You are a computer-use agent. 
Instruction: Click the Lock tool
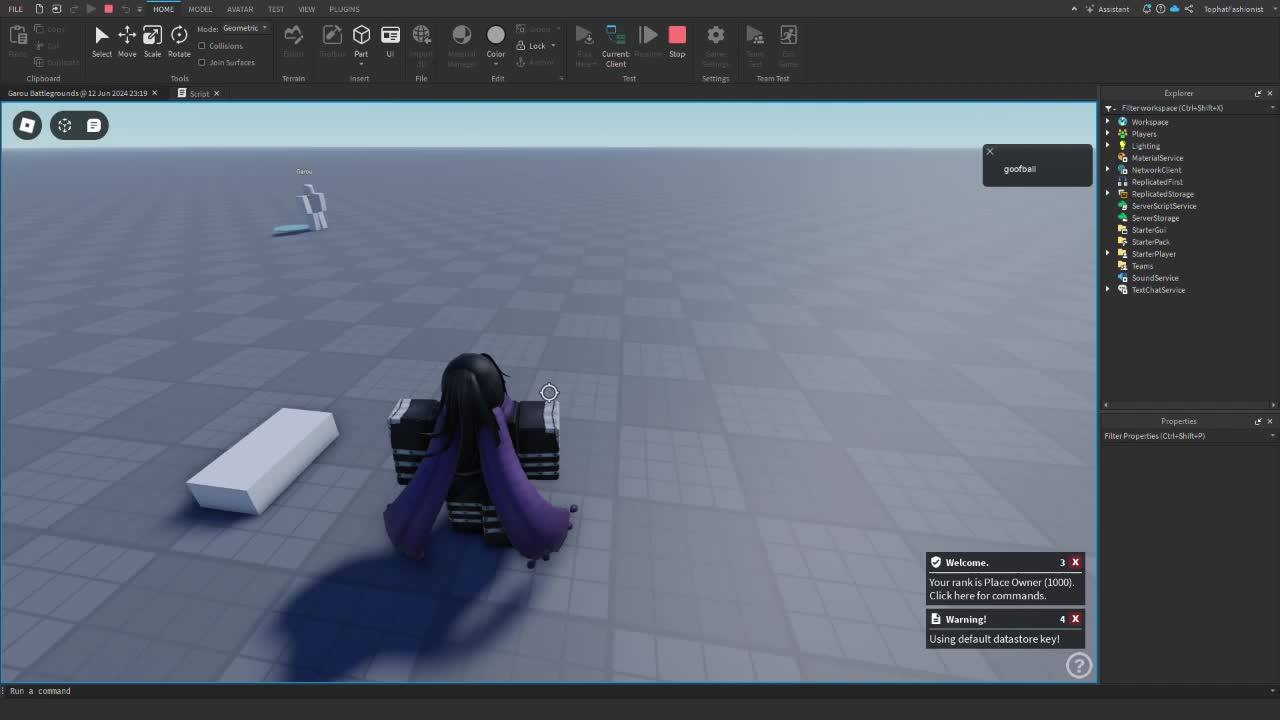[531, 46]
